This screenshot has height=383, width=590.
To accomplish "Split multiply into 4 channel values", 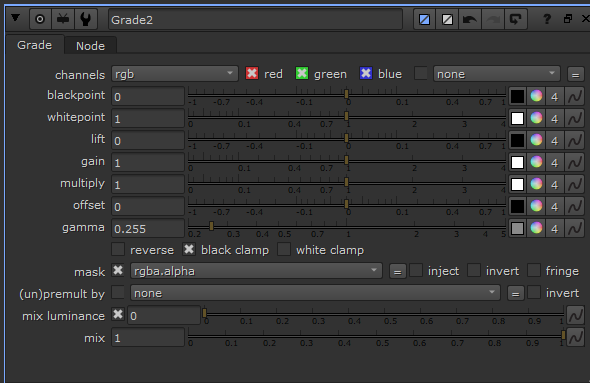I will coord(555,184).
